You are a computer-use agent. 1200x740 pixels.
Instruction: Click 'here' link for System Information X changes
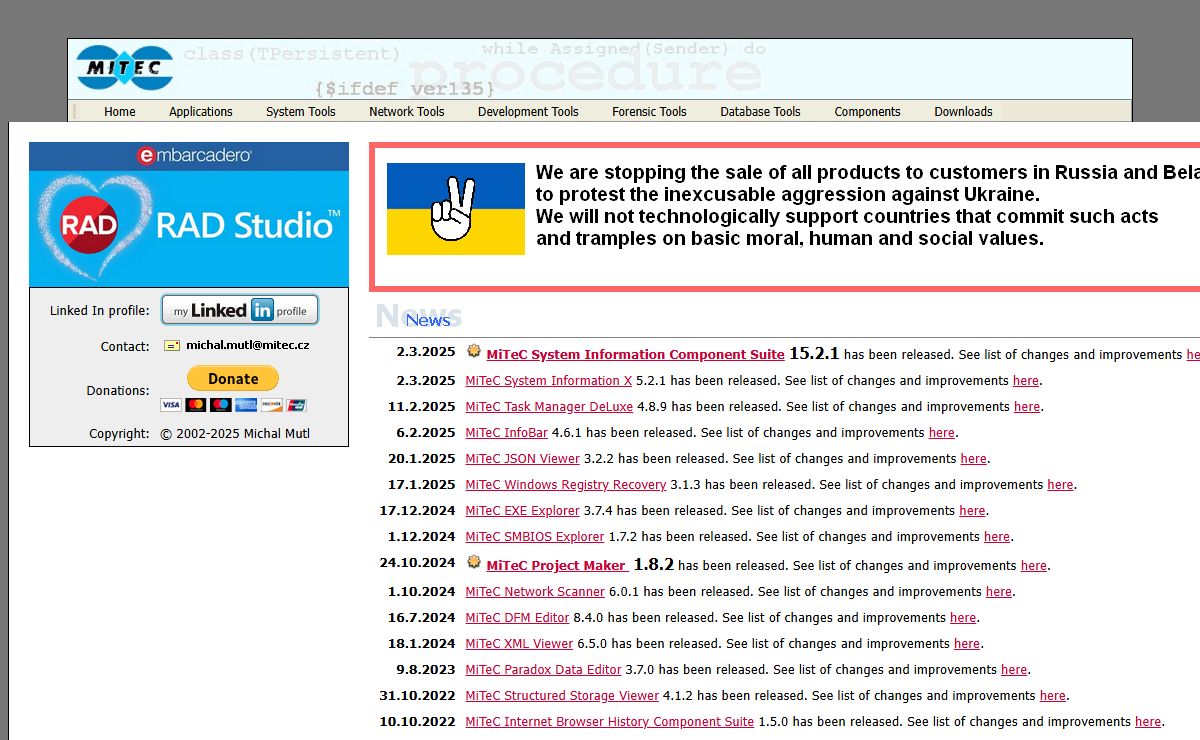pos(1026,381)
